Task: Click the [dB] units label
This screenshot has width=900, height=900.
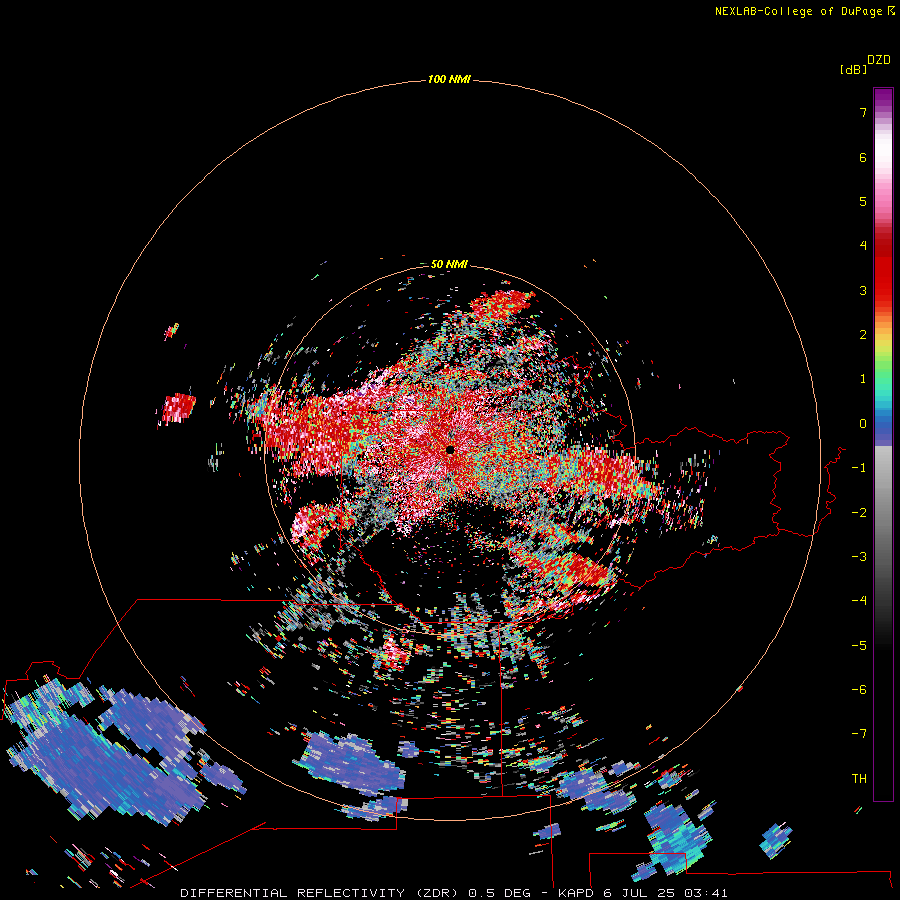Action: tap(853, 69)
